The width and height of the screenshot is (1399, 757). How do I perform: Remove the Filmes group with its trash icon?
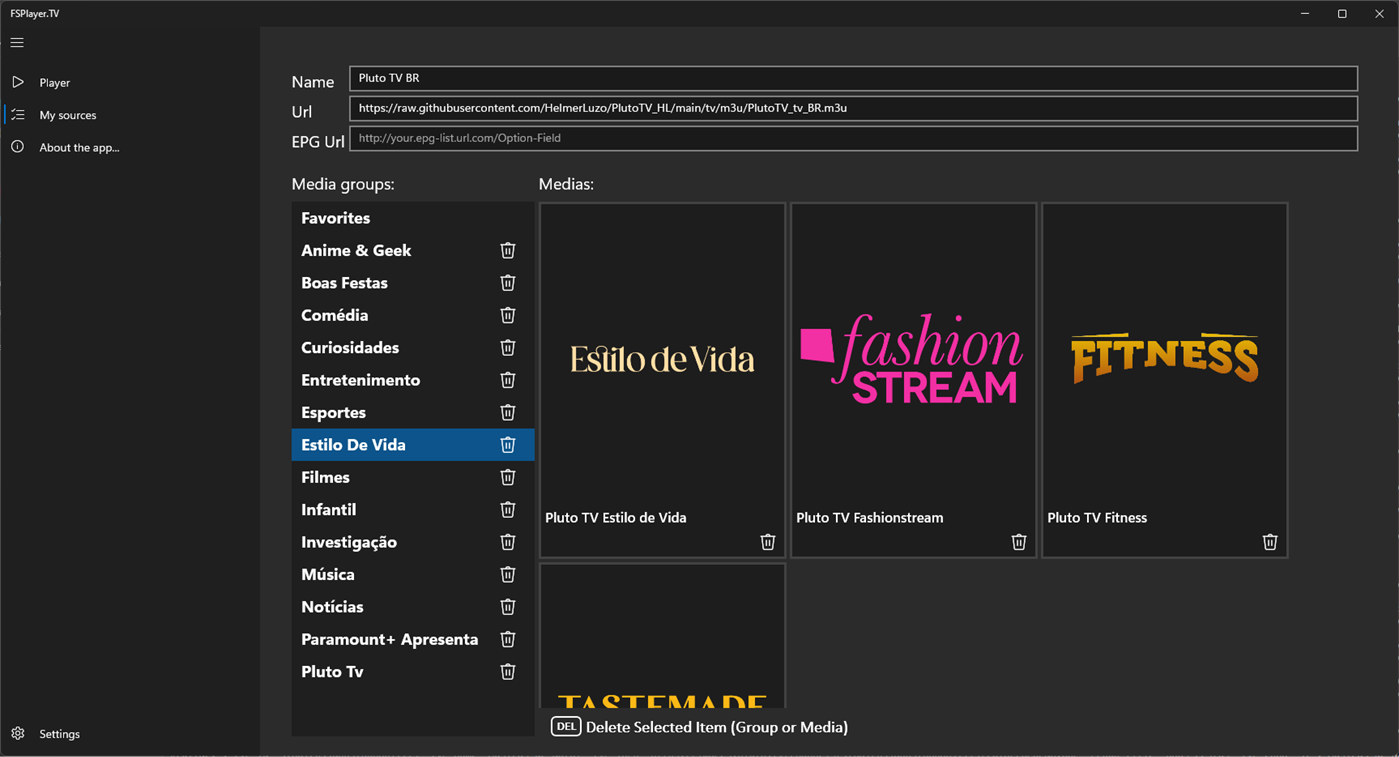pos(507,477)
